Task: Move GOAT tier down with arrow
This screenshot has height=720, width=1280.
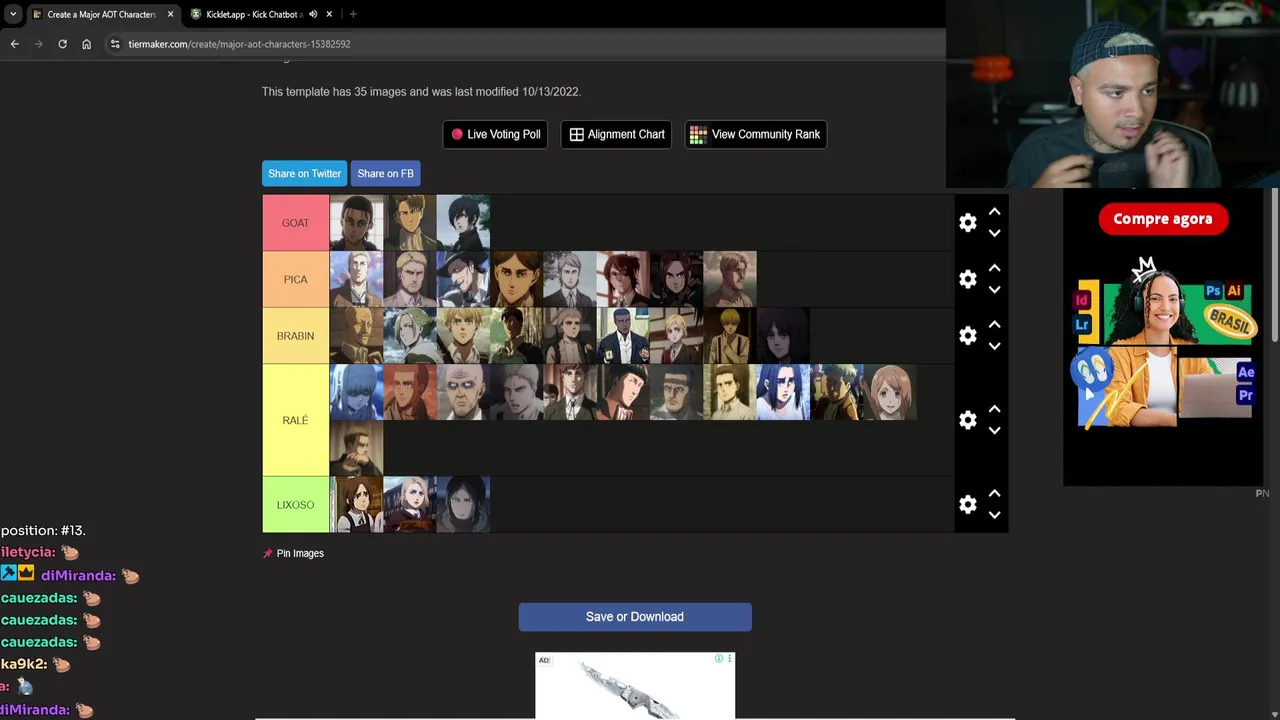Action: point(994,233)
